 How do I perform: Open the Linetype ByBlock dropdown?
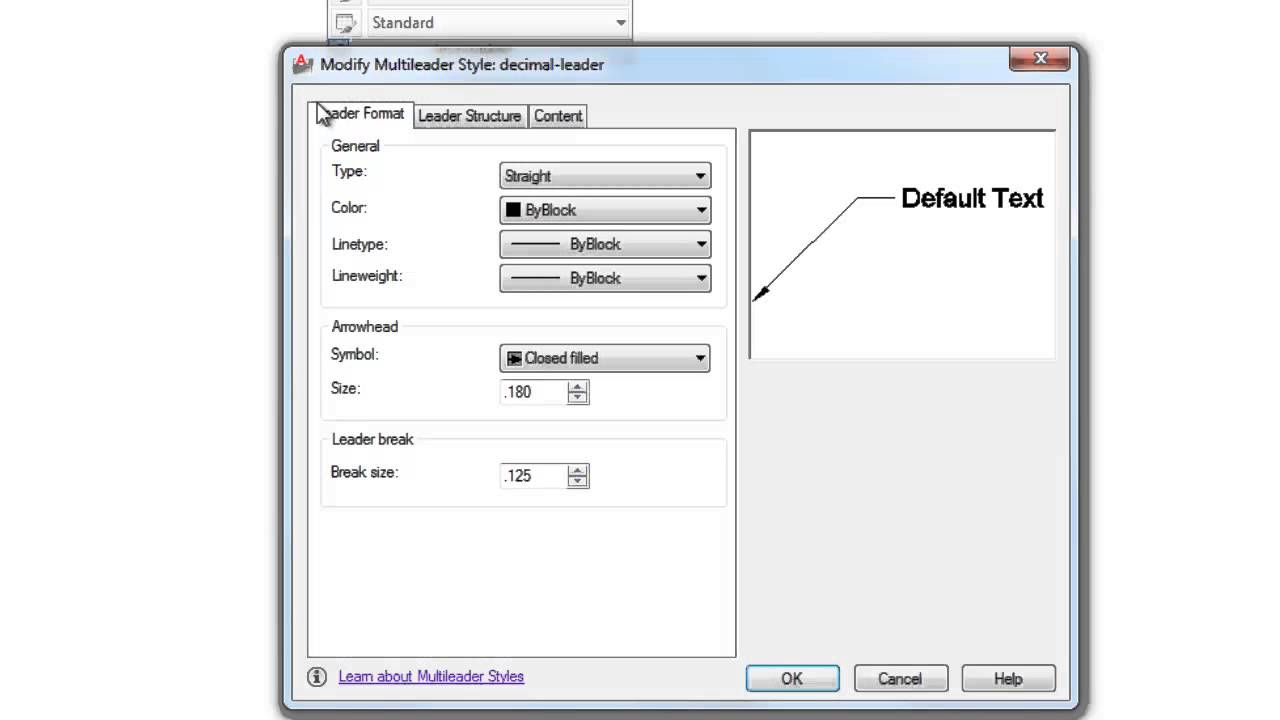pos(605,244)
